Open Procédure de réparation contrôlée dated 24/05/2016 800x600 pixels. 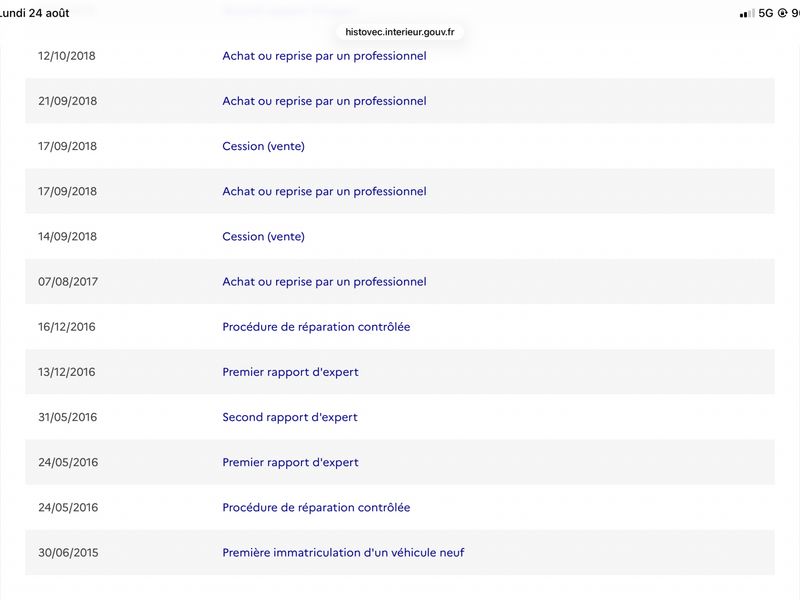(x=316, y=507)
